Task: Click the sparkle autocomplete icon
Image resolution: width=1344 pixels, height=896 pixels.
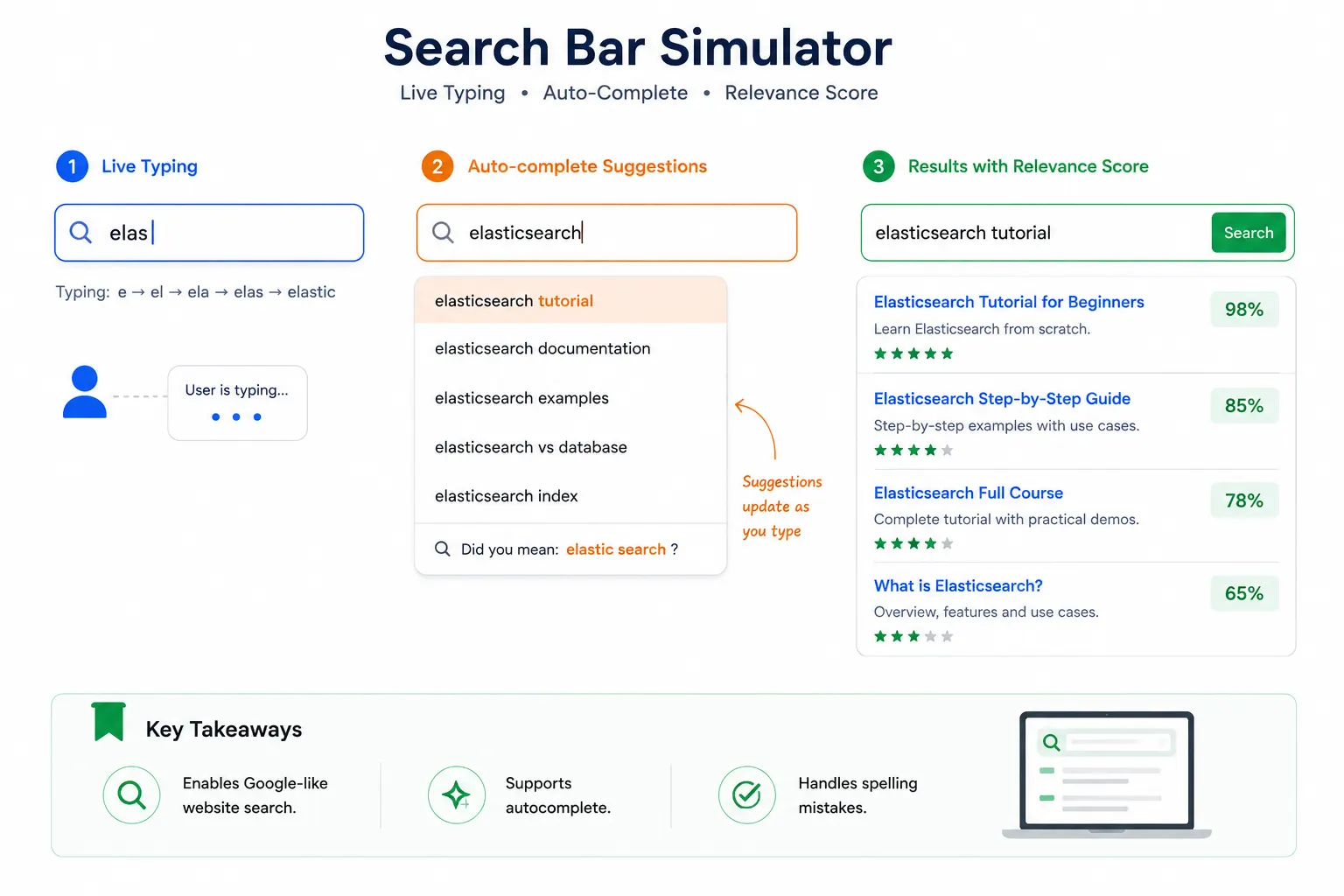Action: click(457, 794)
